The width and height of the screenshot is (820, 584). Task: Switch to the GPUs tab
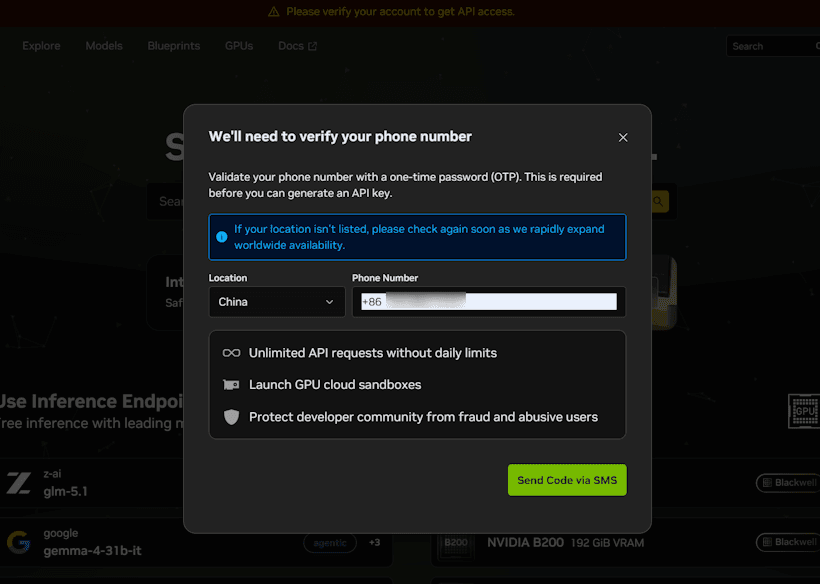pos(238,46)
